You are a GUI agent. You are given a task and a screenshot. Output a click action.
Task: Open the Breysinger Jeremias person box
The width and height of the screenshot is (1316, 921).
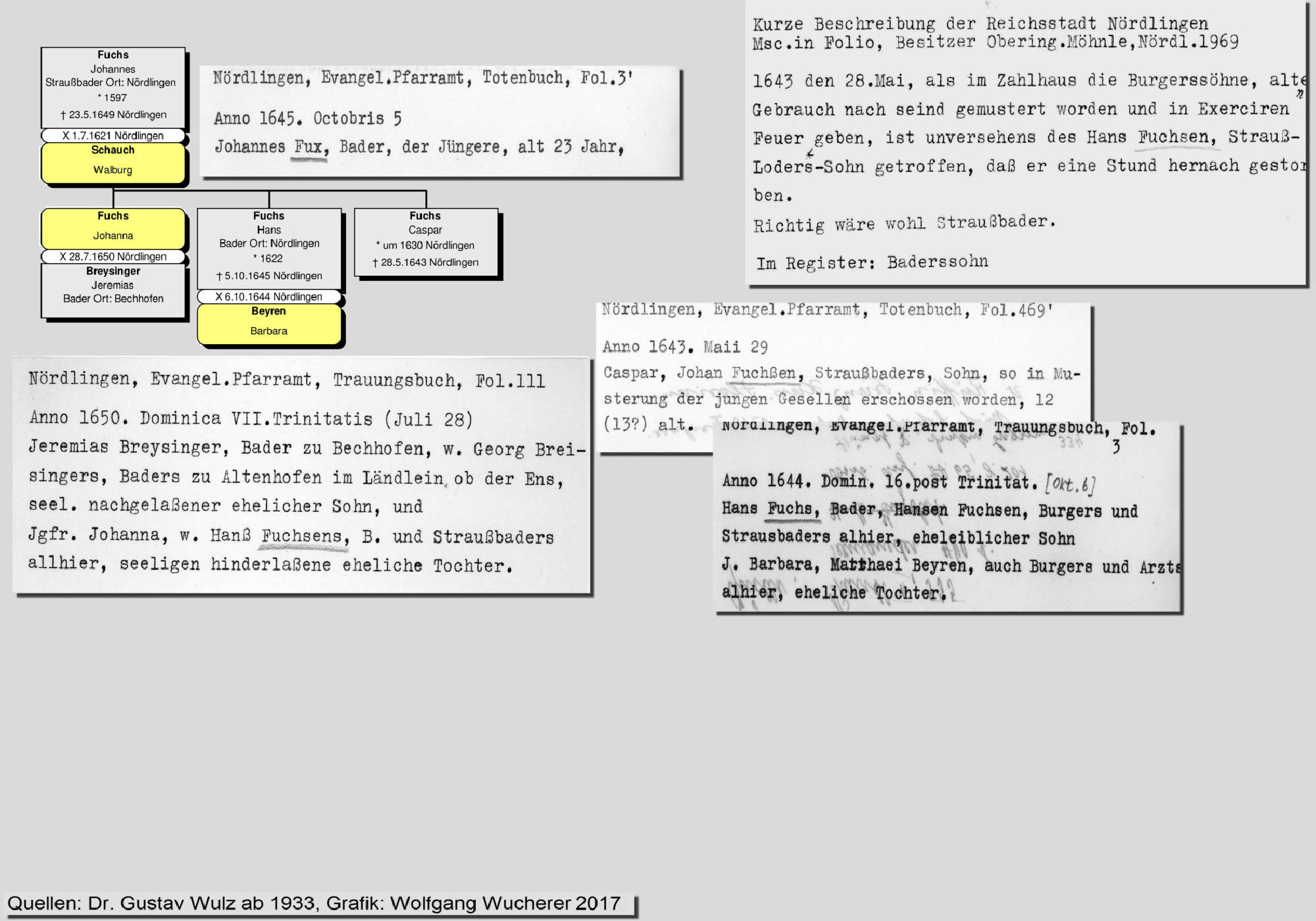tap(113, 289)
